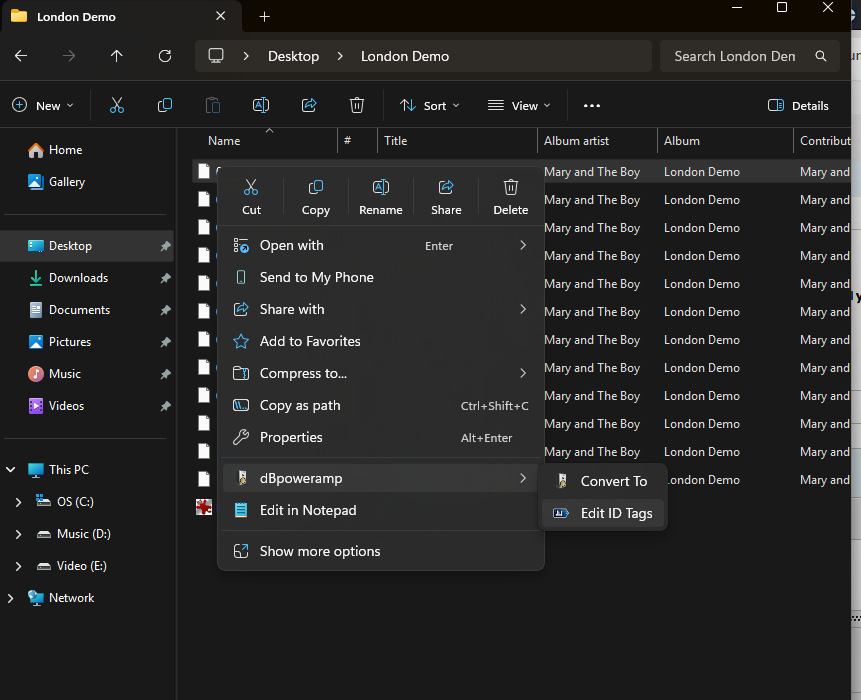Collapse the This PC tree node
This screenshot has height=700, width=861.
11,470
